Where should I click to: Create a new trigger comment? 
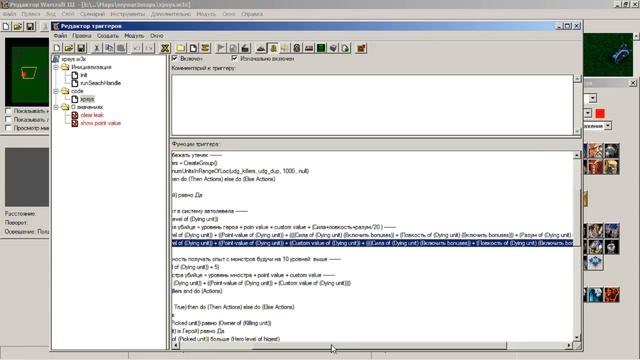click(205, 48)
